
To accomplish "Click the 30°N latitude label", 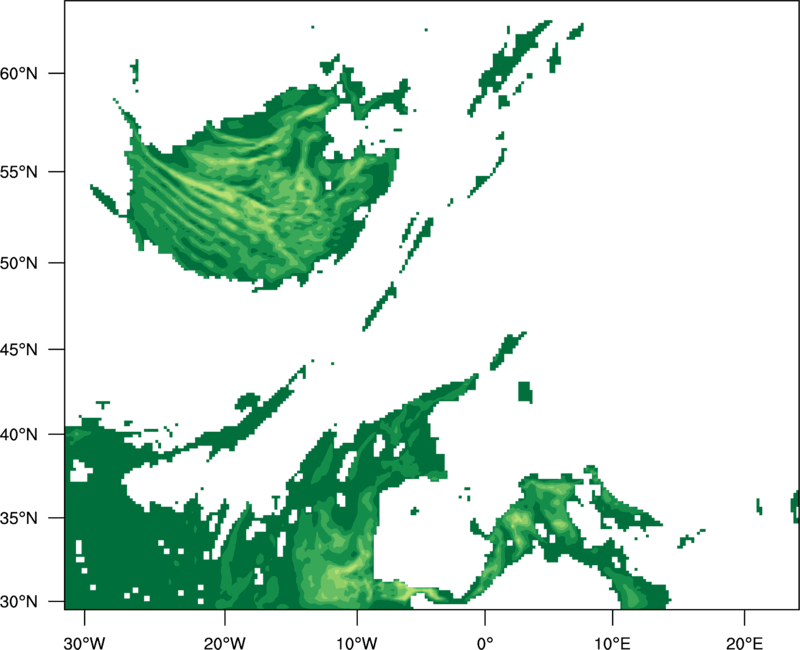I will [19, 602].
